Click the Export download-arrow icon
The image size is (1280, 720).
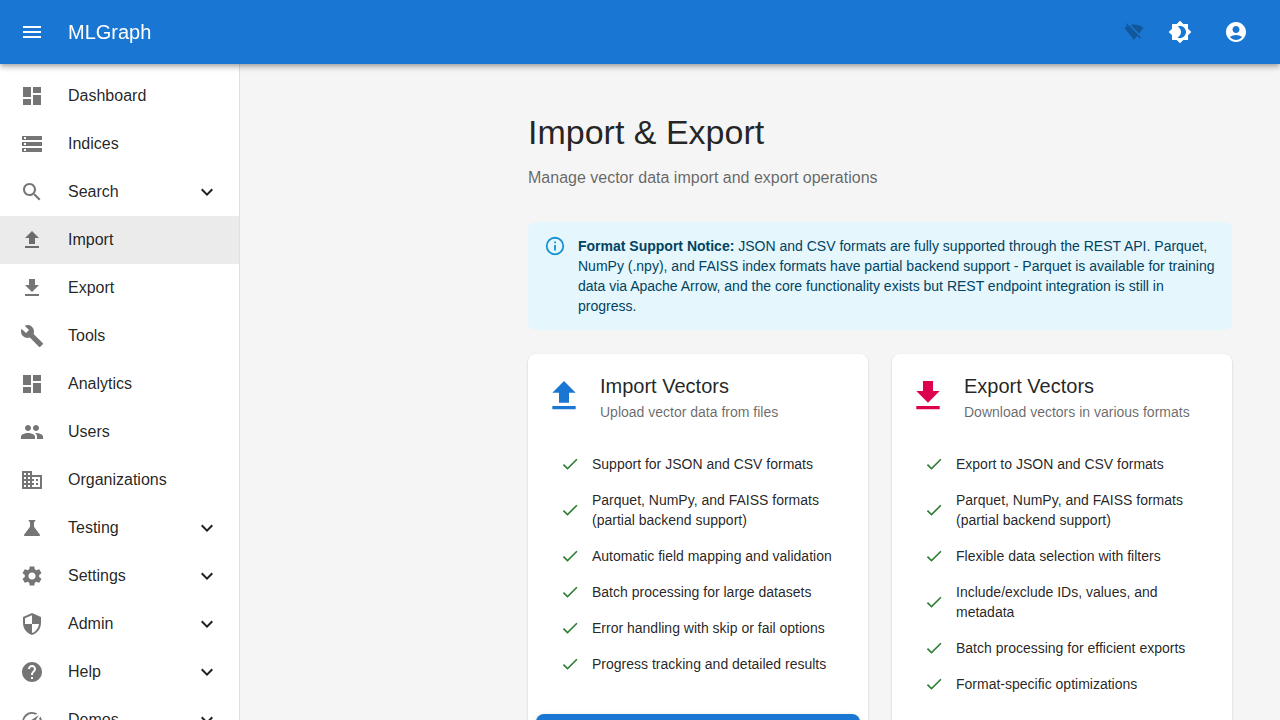32,287
